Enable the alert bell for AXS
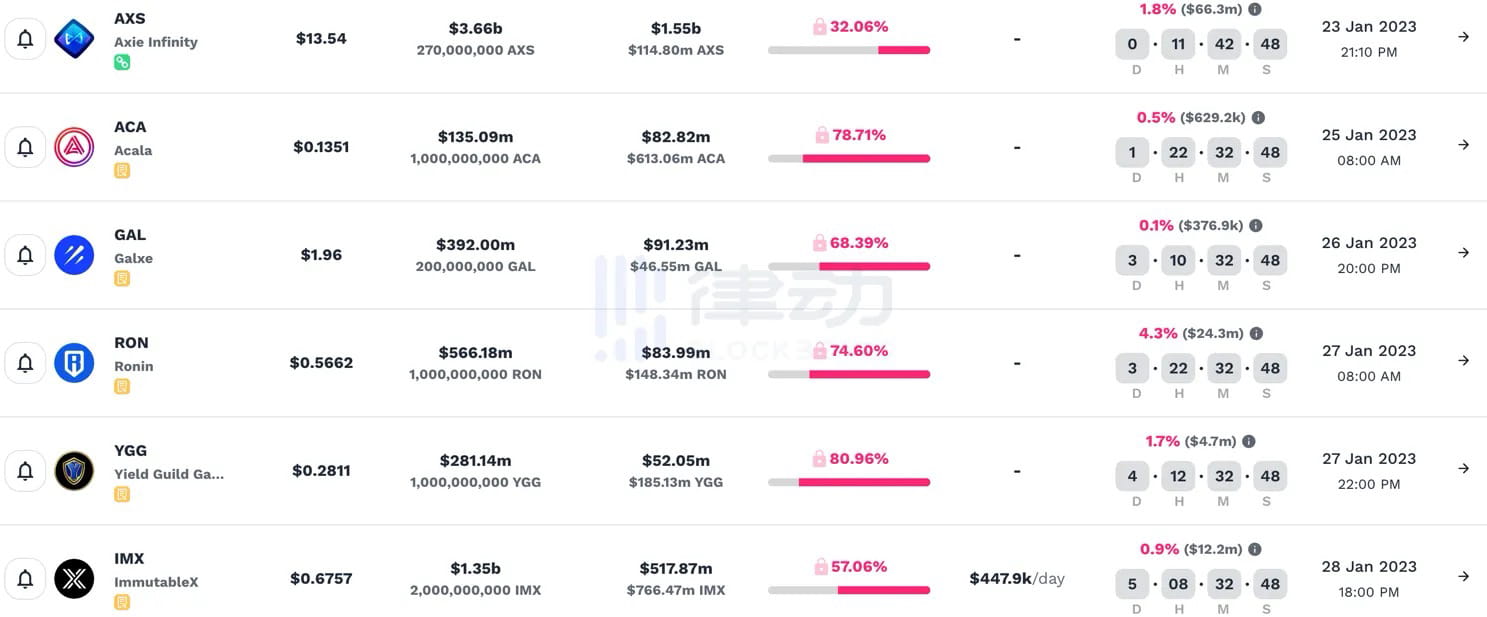The image size is (1487, 617). [25, 39]
